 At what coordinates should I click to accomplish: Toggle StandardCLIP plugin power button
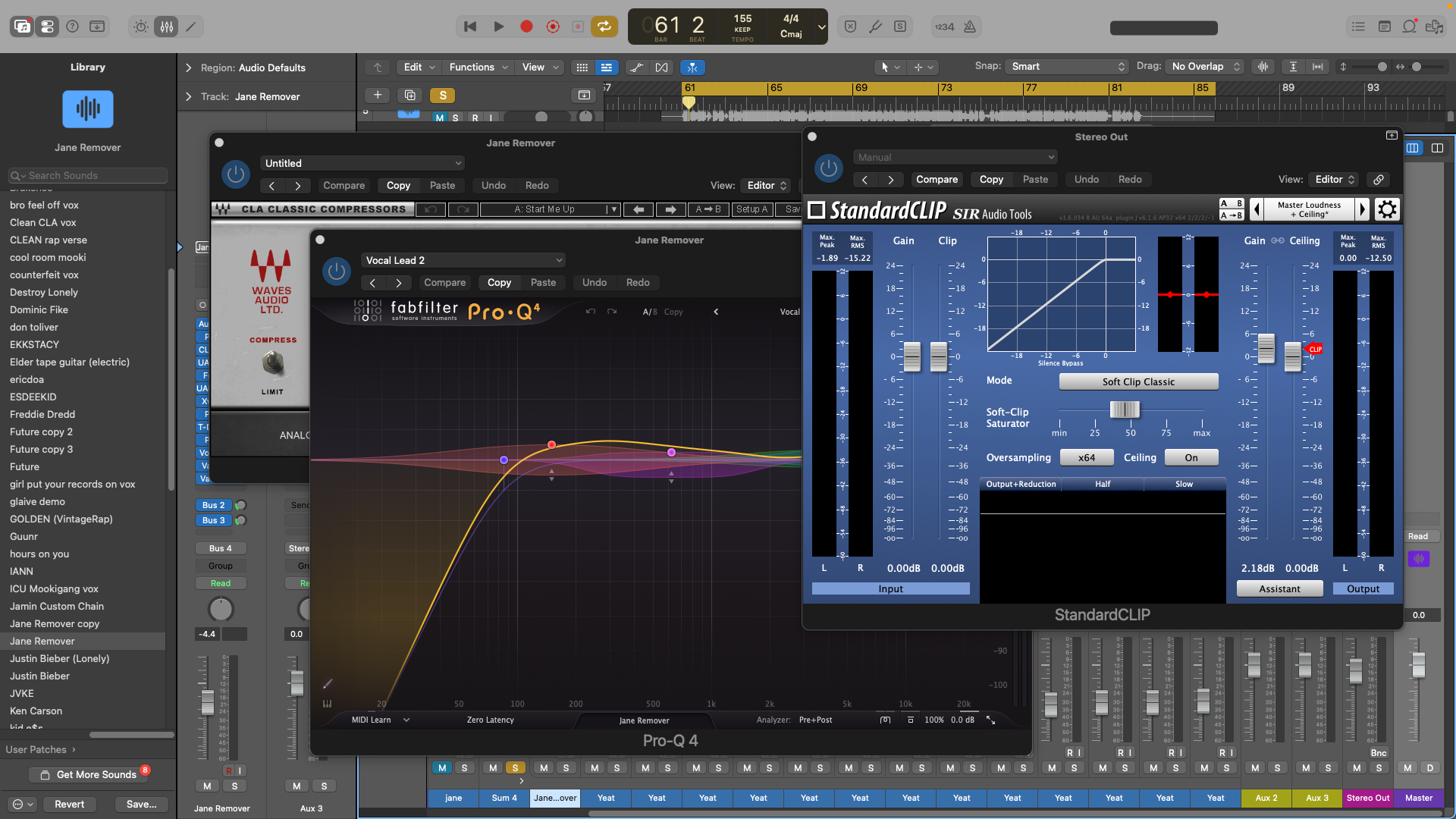click(x=829, y=168)
